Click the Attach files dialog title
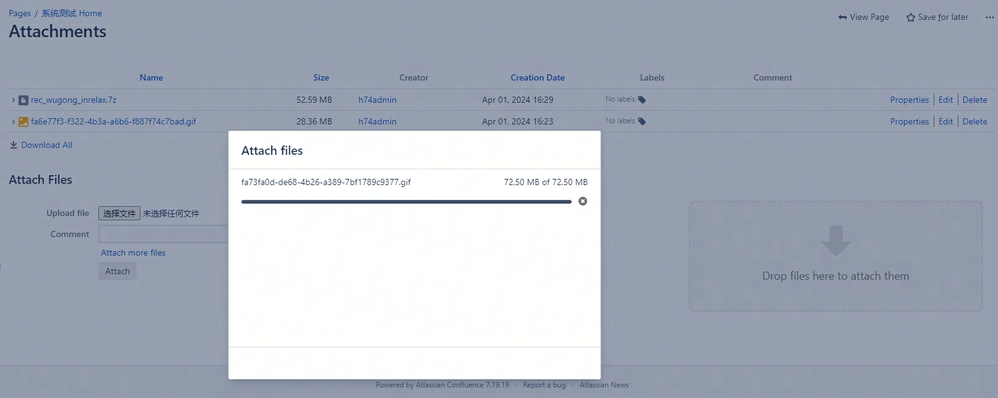 pyautogui.click(x=272, y=151)
